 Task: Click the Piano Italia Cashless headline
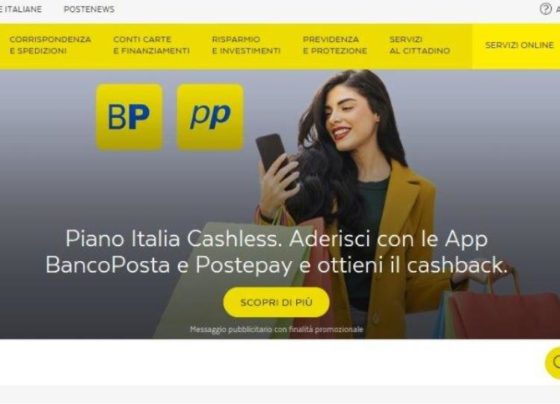(x=276, y=239)
